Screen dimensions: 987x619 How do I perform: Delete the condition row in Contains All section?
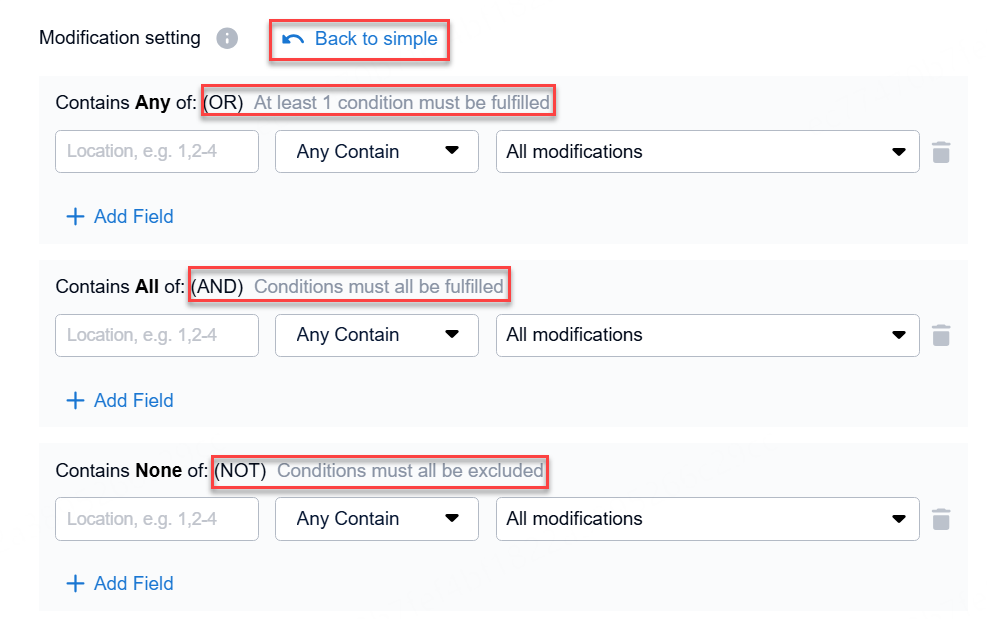click(x=940, y=335)
